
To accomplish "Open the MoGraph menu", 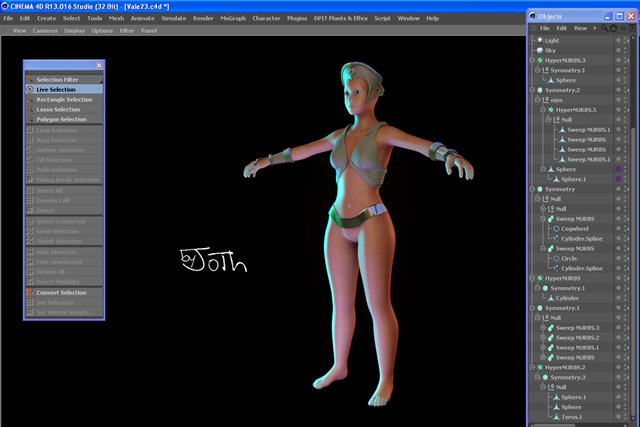I will click(233, 18).
